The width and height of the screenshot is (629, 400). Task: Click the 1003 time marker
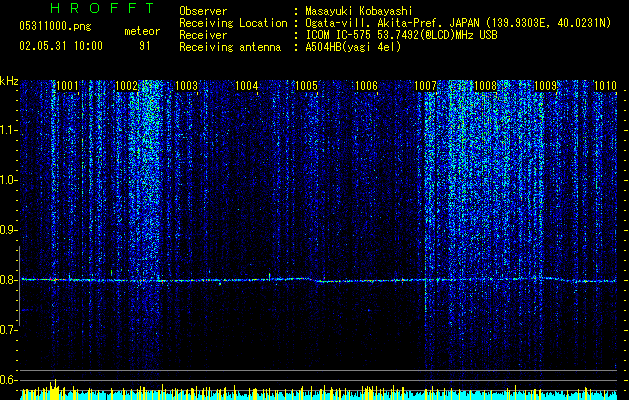pos(187,86)
